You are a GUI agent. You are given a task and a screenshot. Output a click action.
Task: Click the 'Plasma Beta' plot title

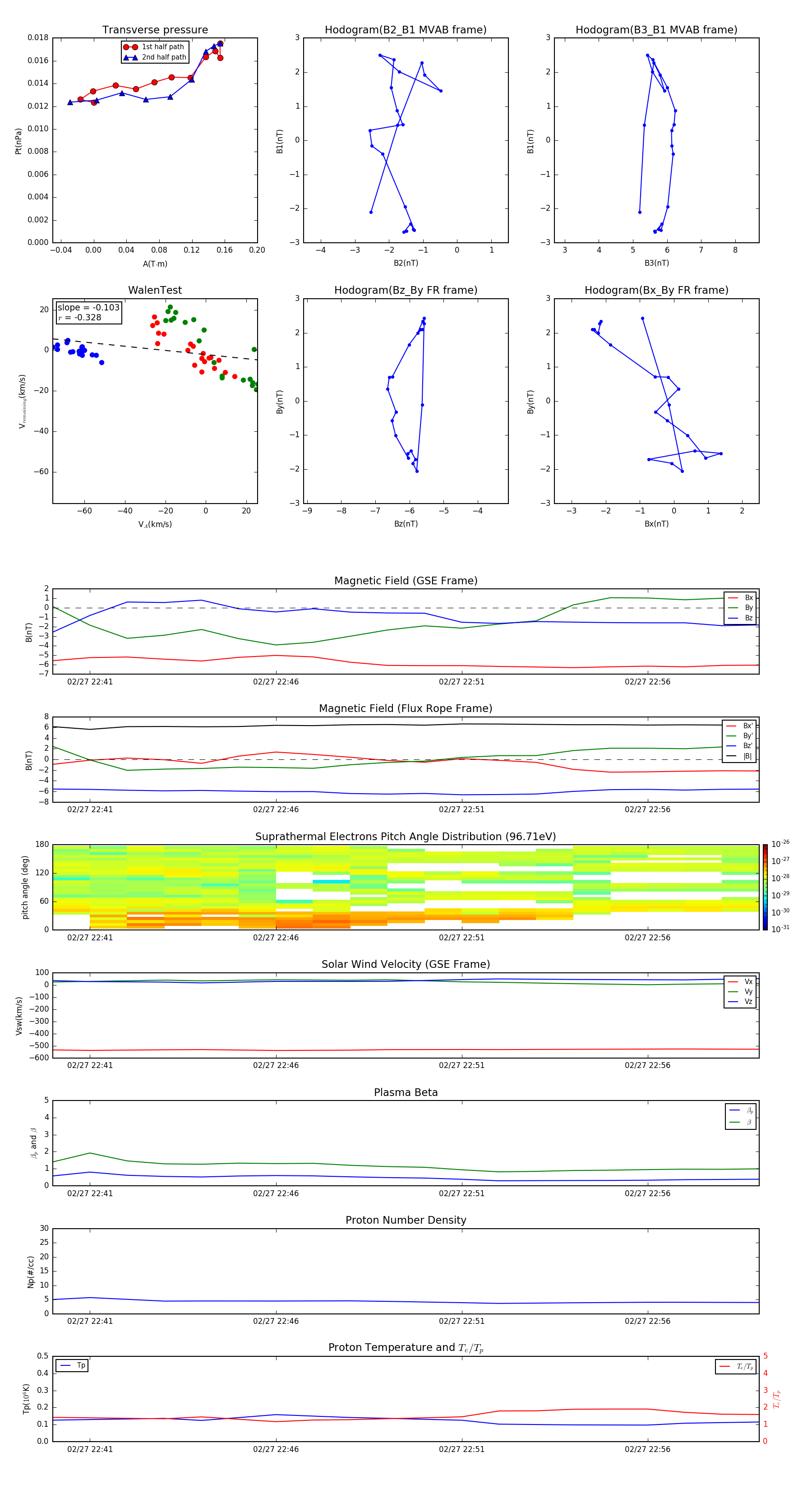point(406,1093)
